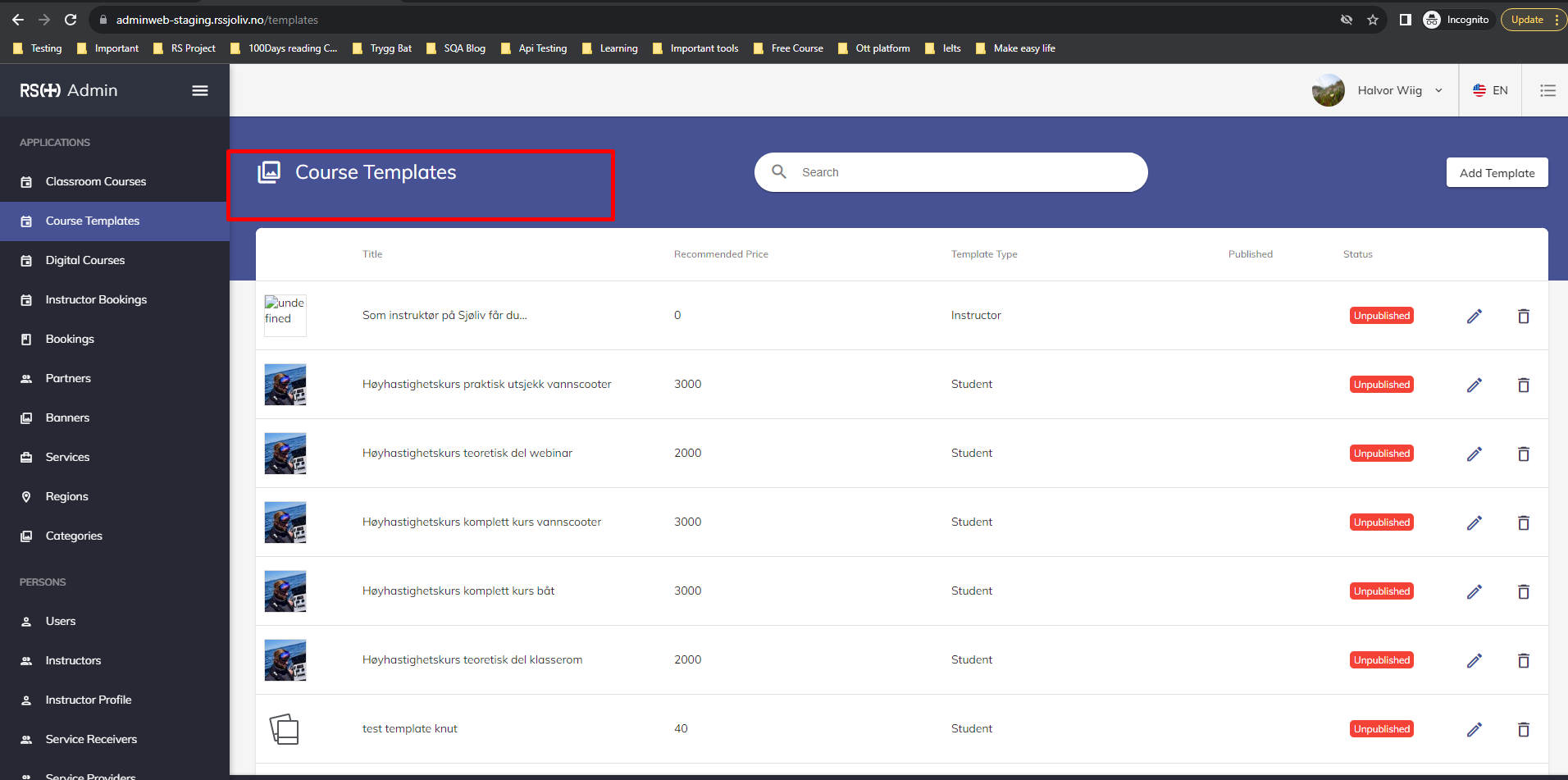Open the vannscooter praktisk utsjekk template title
The image size is (1568, 780).
point(486,384)
